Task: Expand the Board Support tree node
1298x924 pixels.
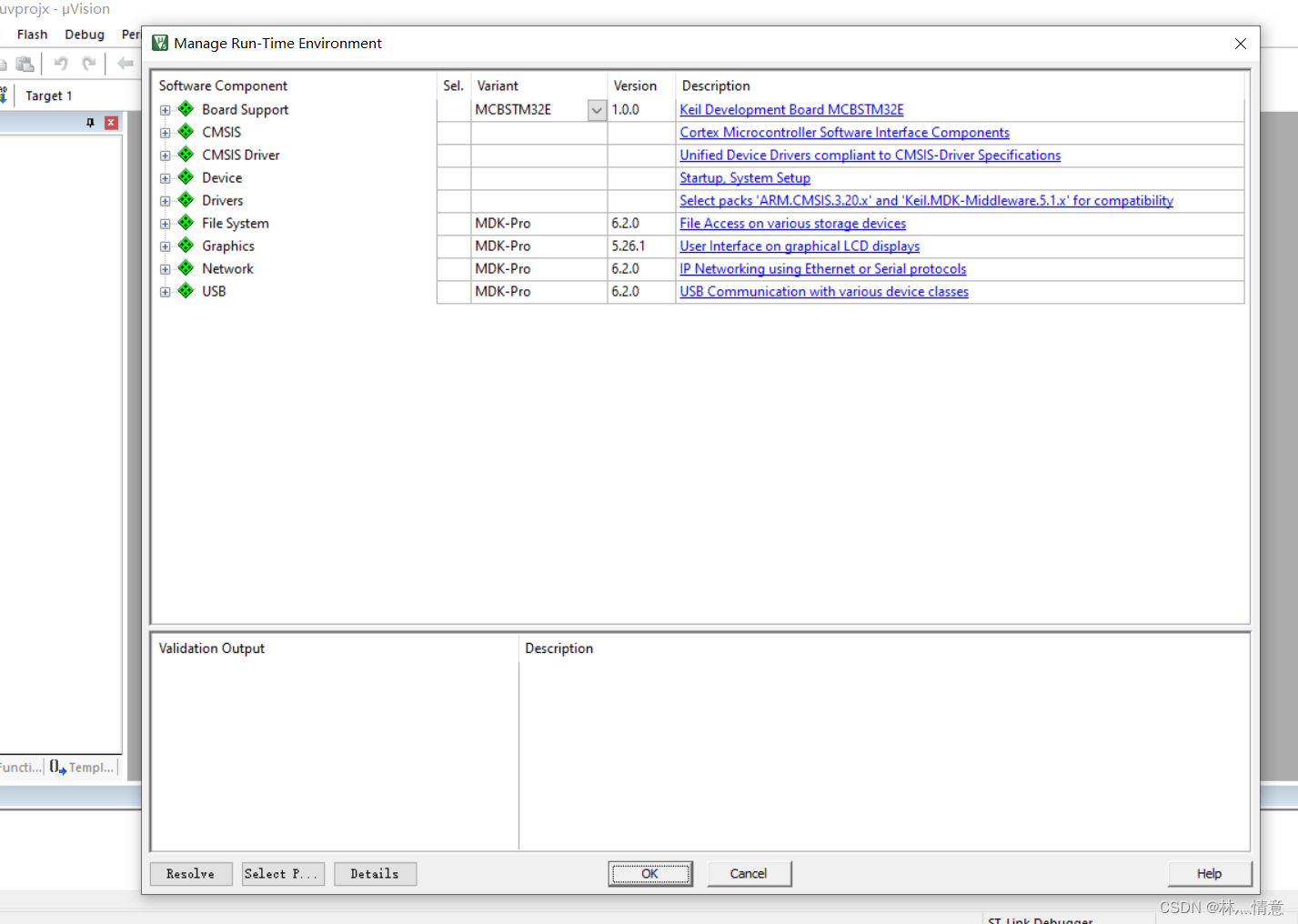Action: 166,110
